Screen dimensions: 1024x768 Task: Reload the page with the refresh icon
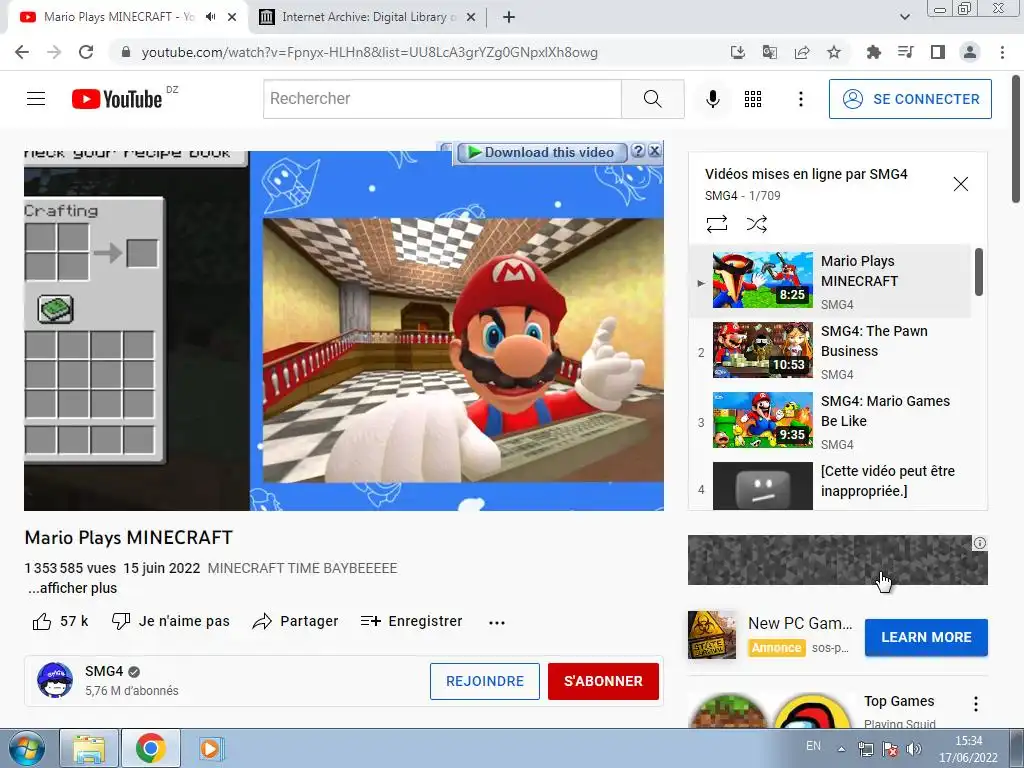click(86, 52)
